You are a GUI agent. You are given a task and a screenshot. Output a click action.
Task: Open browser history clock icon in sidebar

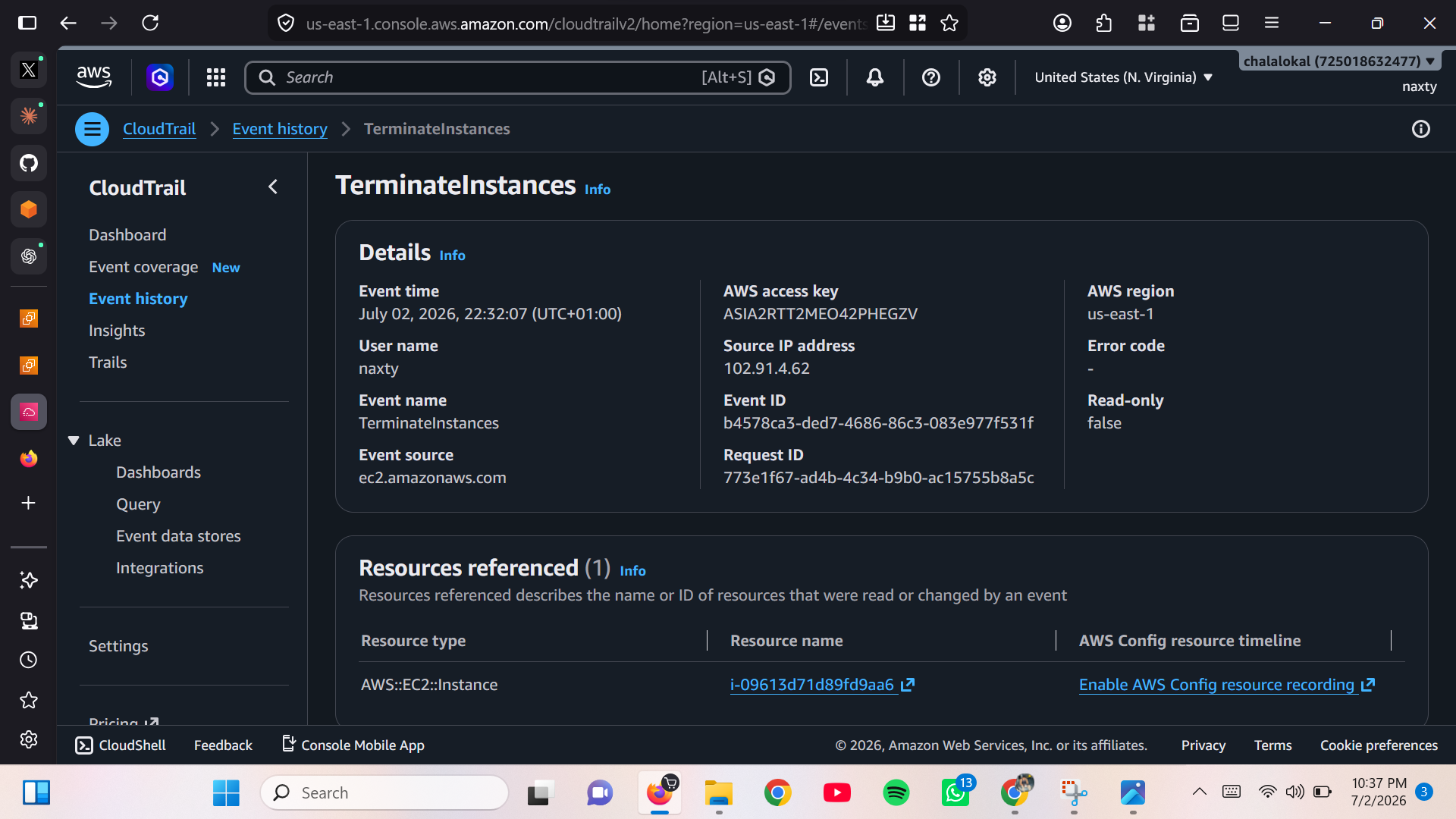(29, 660)
